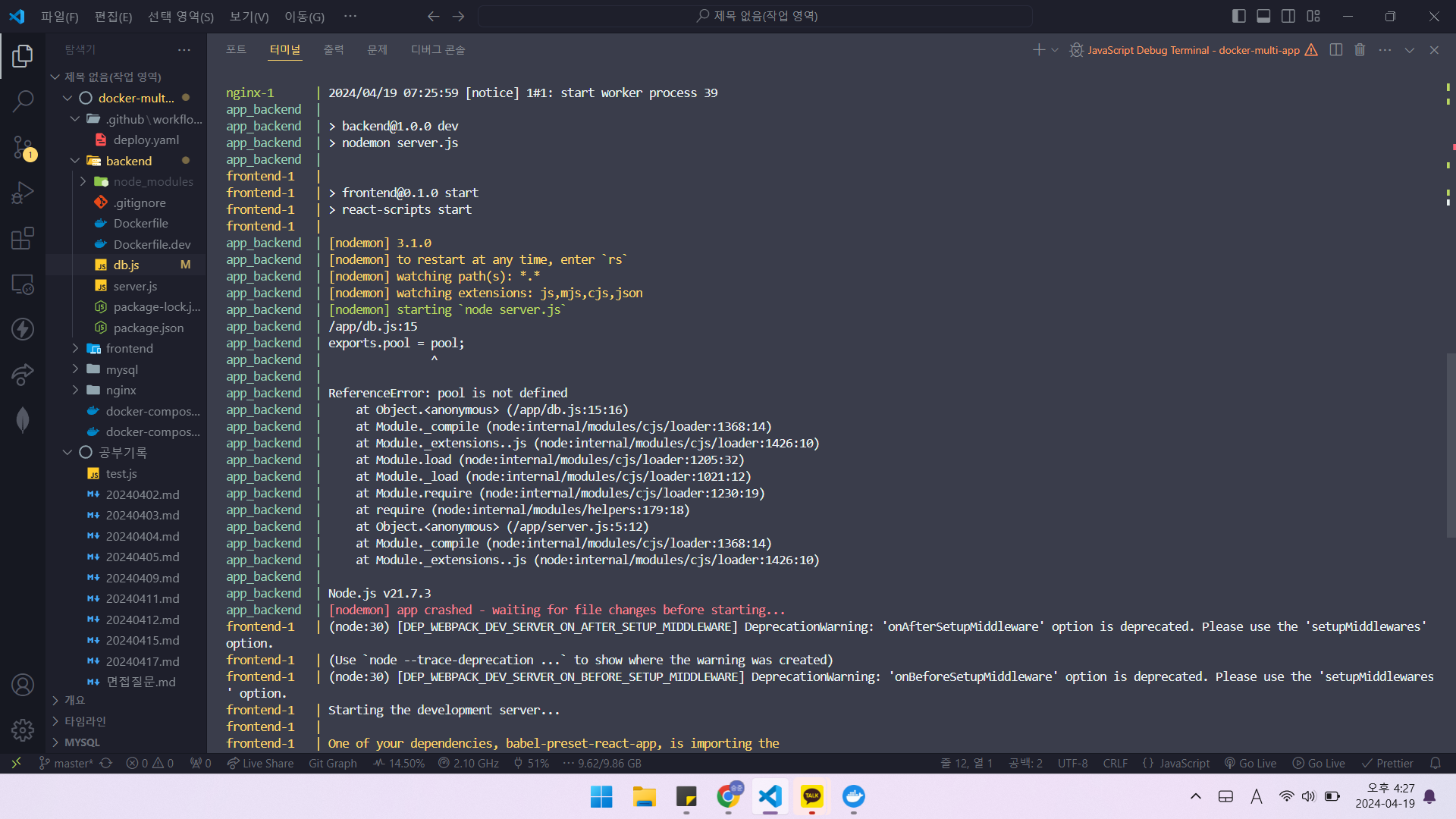This screenshot has height=819, width=1456.
Task: Click the CRLF line ending indicator
Action: pos(1115,763)
